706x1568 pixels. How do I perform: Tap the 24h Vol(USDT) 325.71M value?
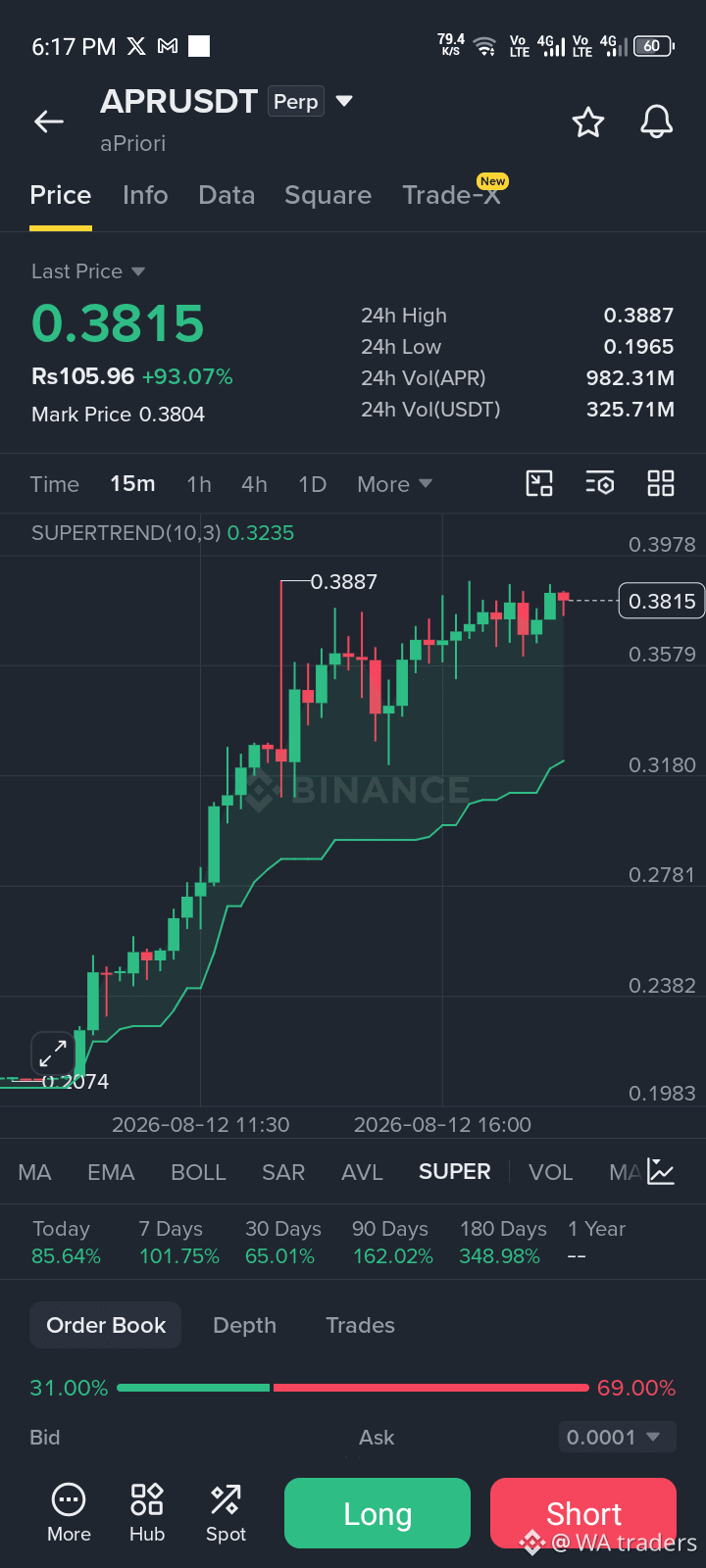tap(630, 410)
